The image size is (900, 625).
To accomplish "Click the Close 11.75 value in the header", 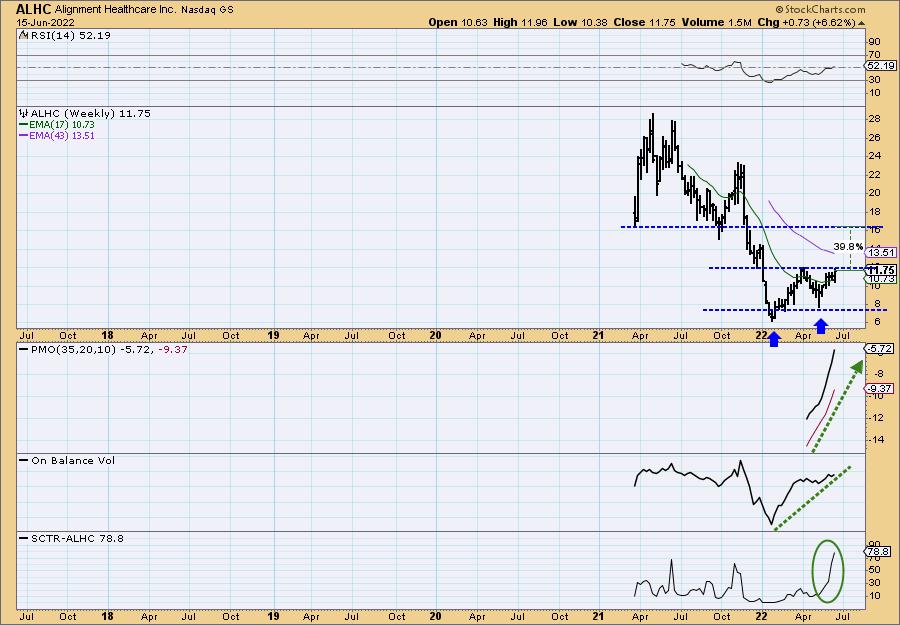I will (x=645, y=22).
